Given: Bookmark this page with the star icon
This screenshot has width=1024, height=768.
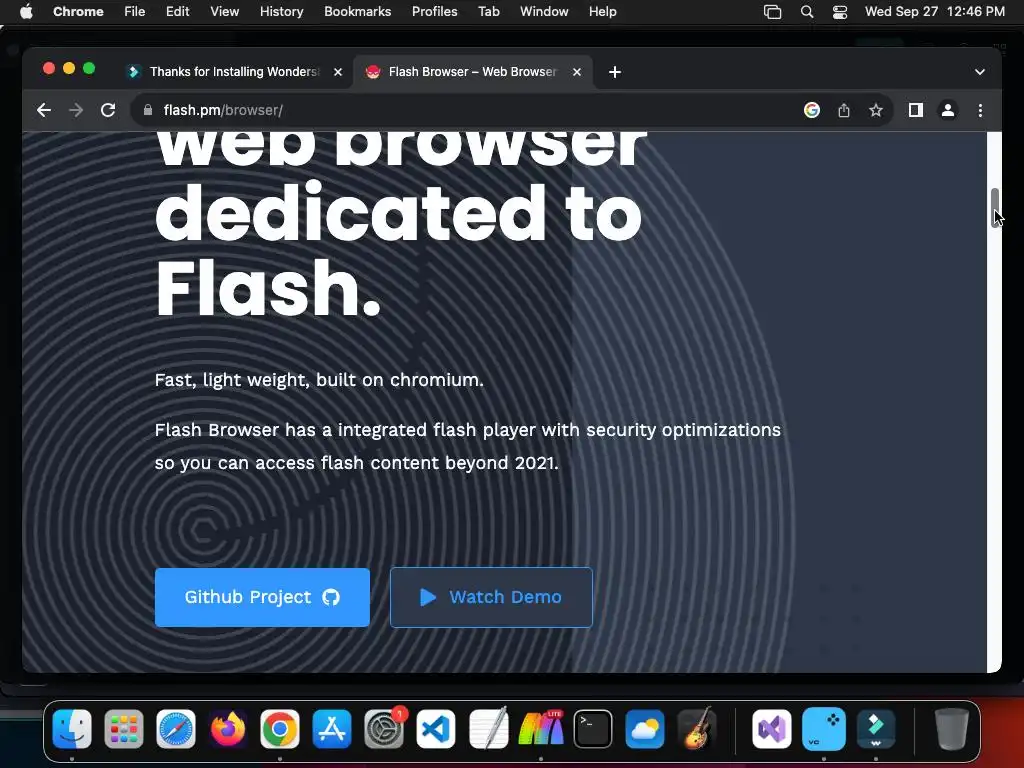Looking at the screenshot, I should (876, 110).
